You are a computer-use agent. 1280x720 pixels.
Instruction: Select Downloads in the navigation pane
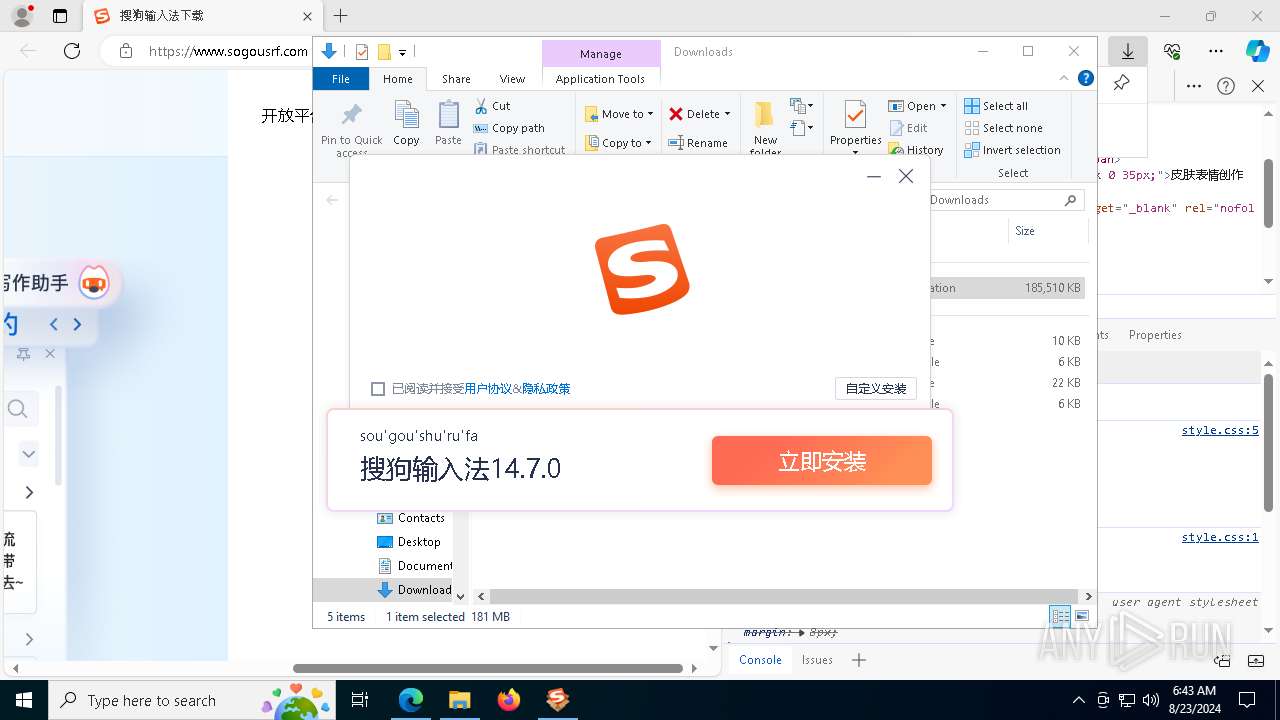(414, 590)
